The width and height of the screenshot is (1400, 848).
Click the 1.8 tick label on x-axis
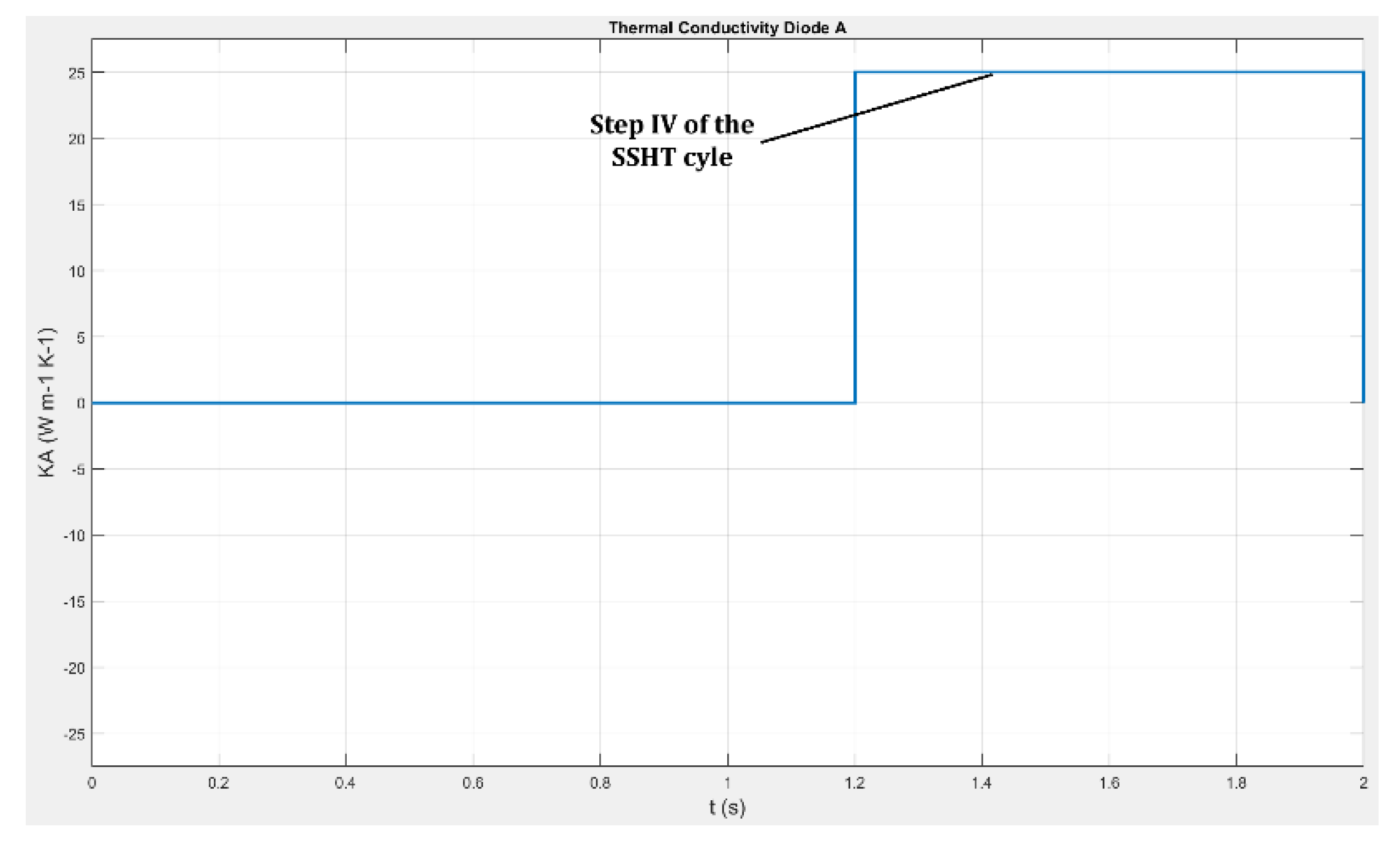[1236, 783]
